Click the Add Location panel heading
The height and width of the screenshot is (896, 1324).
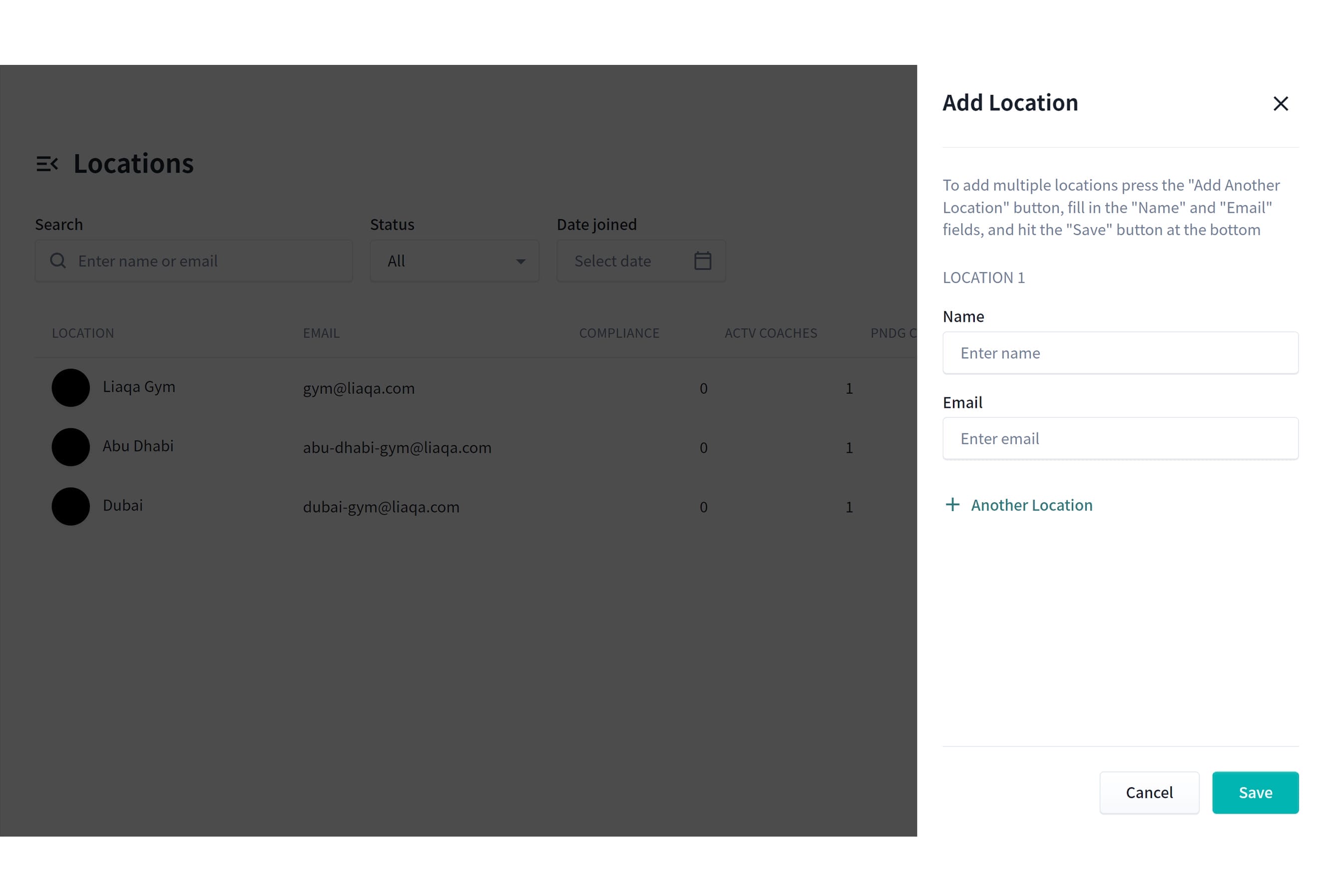[1010, 103]
